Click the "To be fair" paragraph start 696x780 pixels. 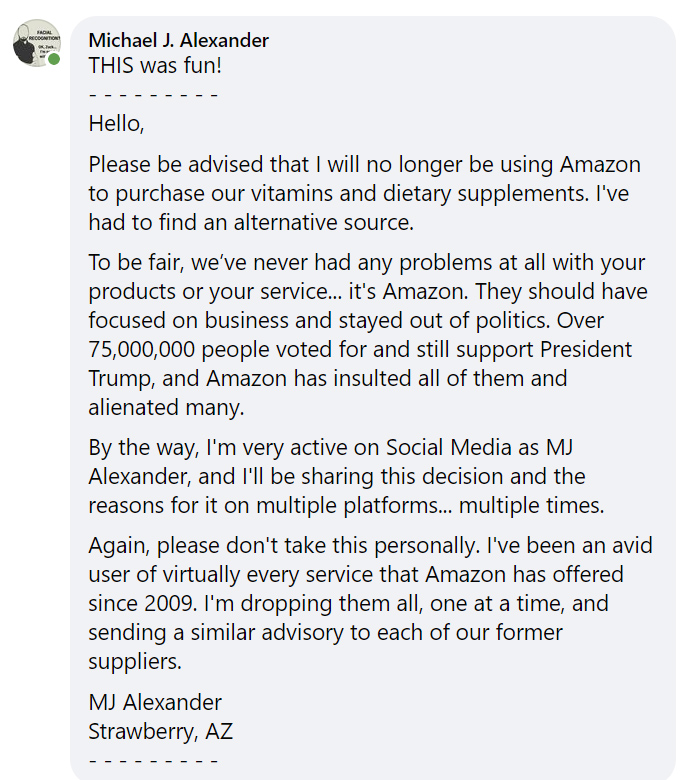click(x=128, y=263)
